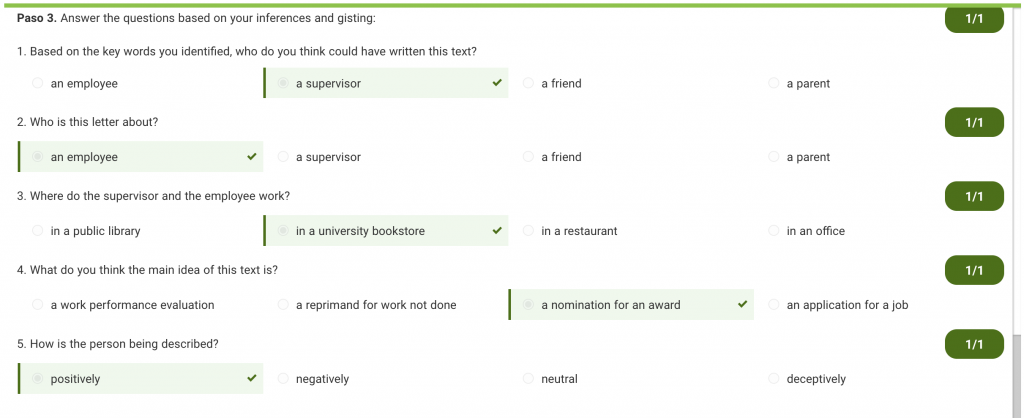
Task: Pick 'negatively' for question 5
Action: [x=284, y=379]
